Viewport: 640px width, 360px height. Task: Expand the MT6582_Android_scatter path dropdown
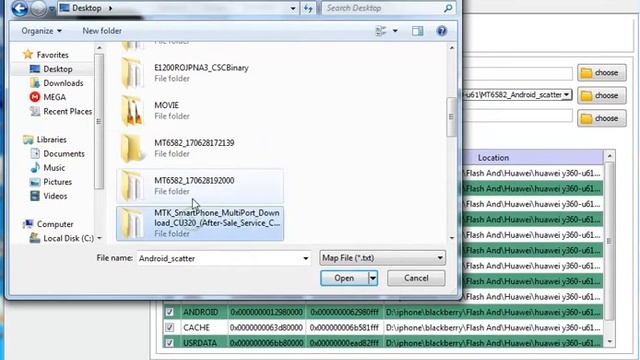pyautogui.click(x=567, y=95)
